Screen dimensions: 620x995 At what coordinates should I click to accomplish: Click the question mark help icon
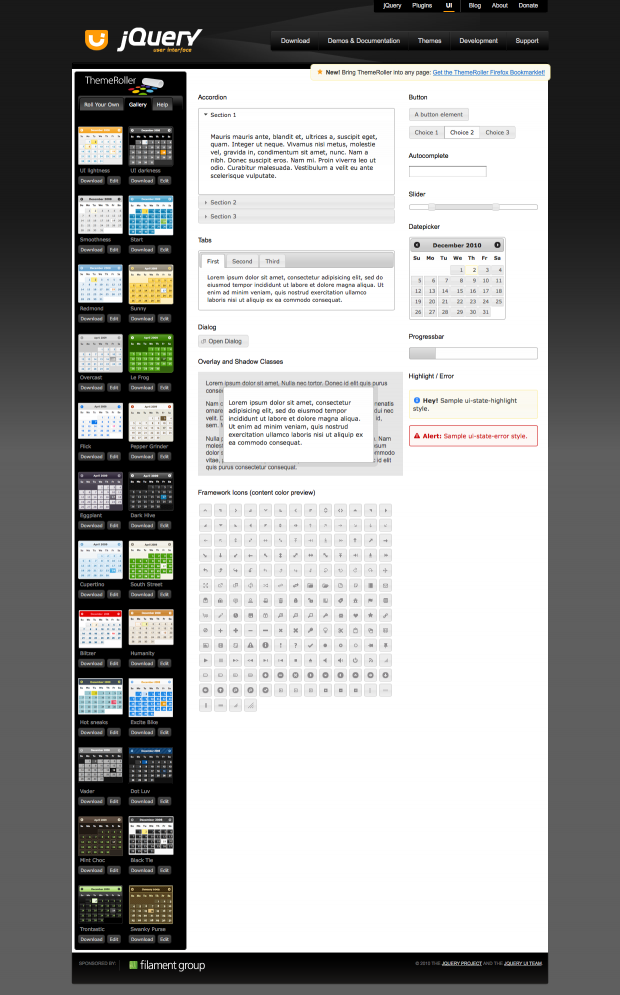tap(295, 645)
